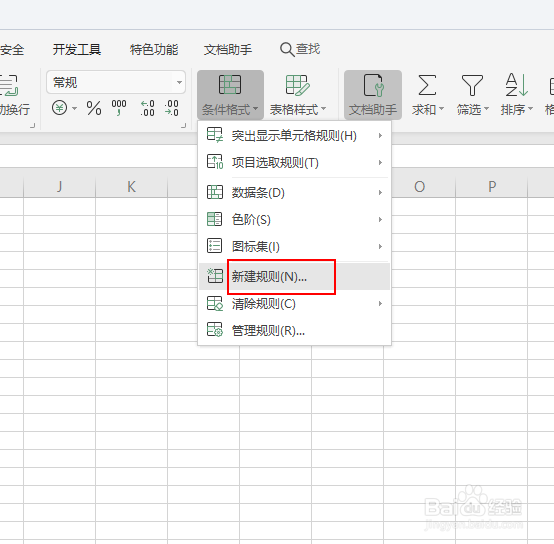Click the search magnifier icon (查找)

[x=287, y=49]
